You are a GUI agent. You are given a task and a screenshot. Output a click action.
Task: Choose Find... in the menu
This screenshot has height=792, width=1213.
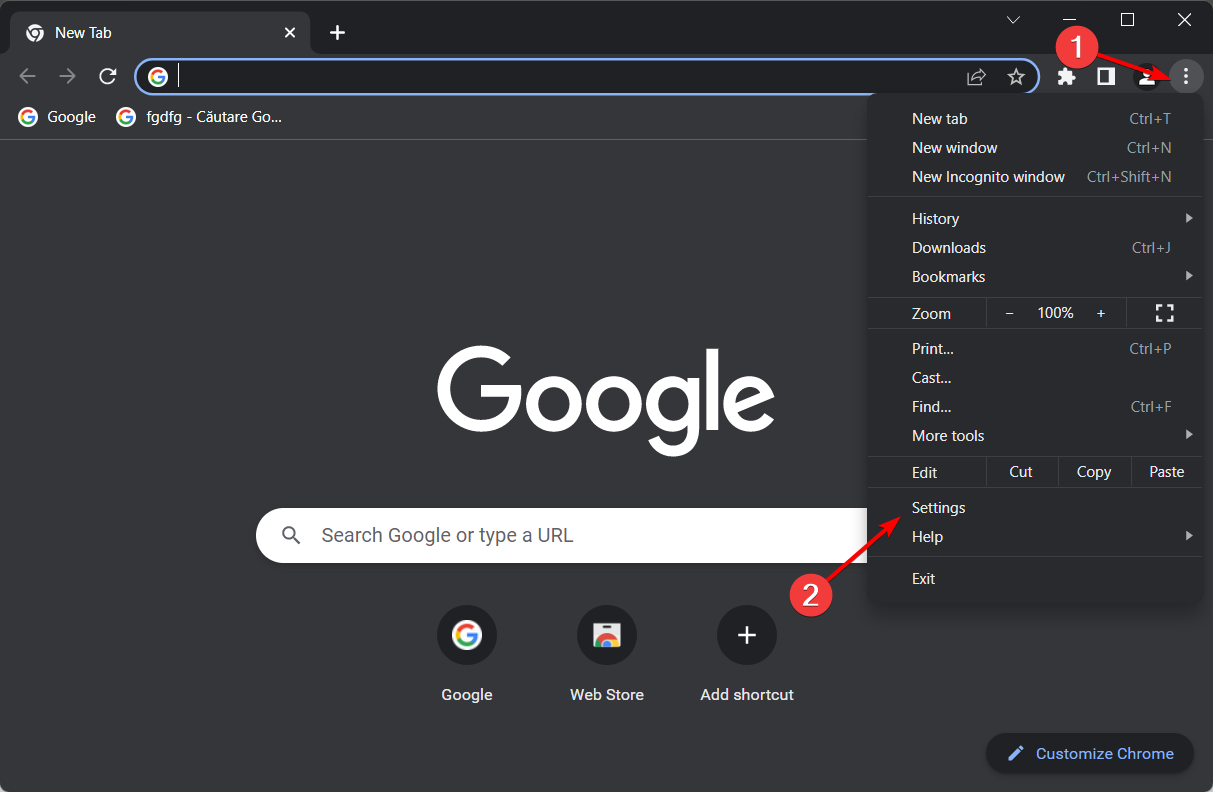1035,407
